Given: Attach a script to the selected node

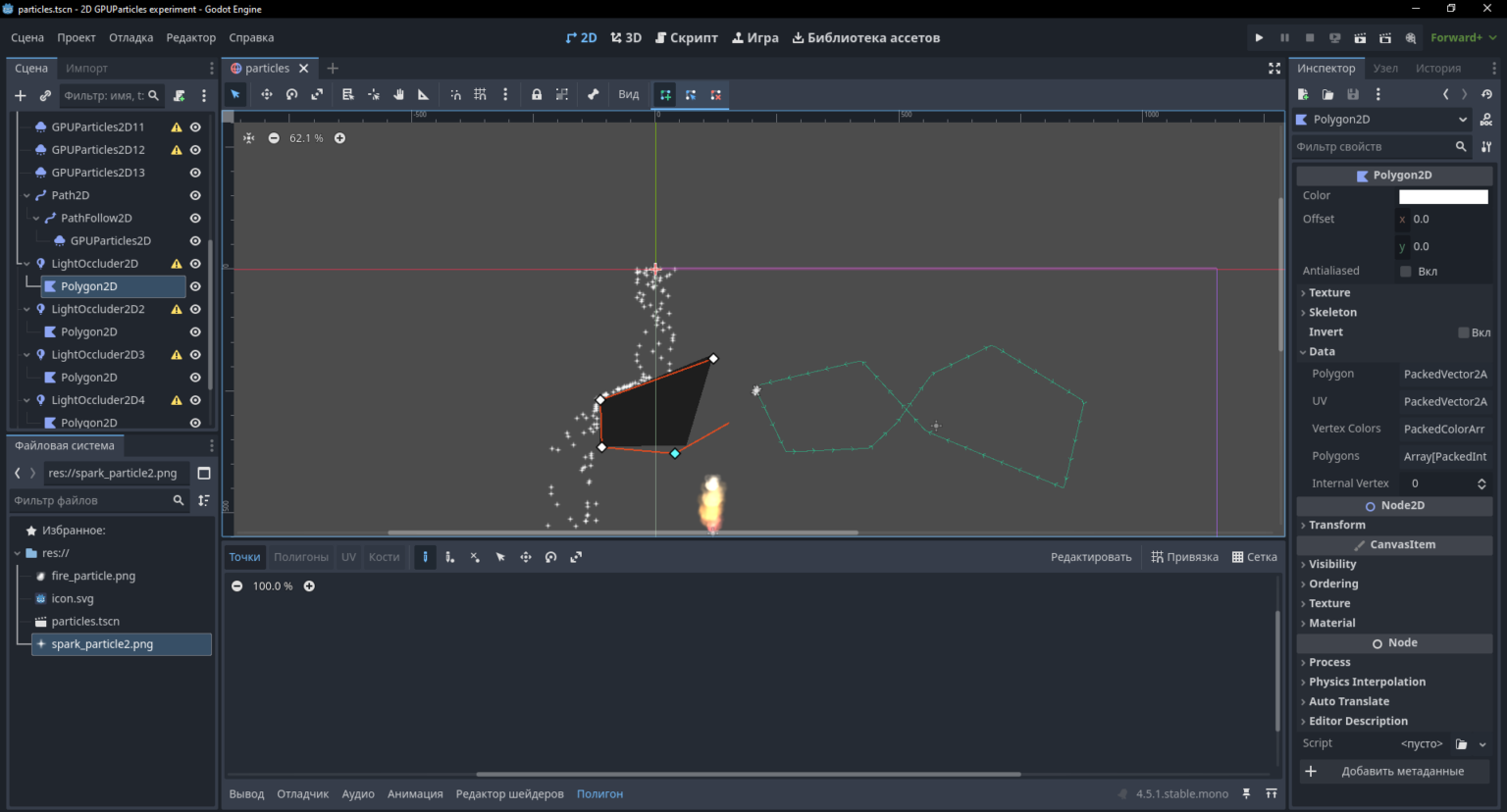Looking at the screenshot, I should coord(179,96).
